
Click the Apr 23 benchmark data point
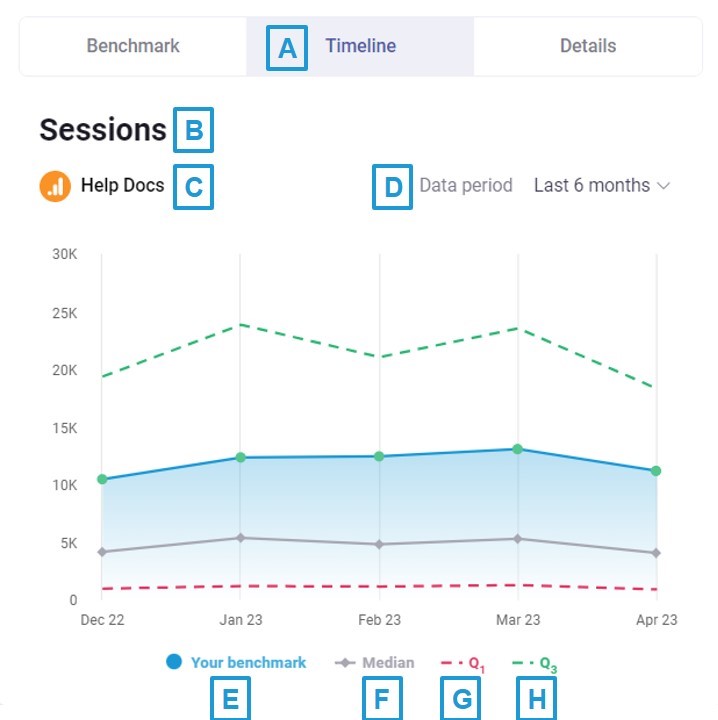656,470
